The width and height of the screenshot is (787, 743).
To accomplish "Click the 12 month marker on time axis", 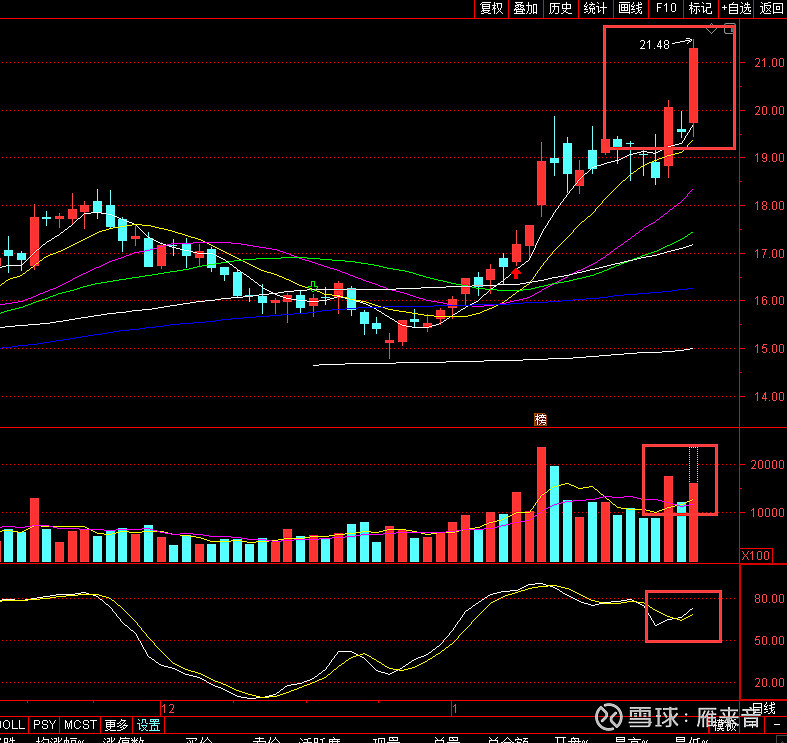I will 168,709.
